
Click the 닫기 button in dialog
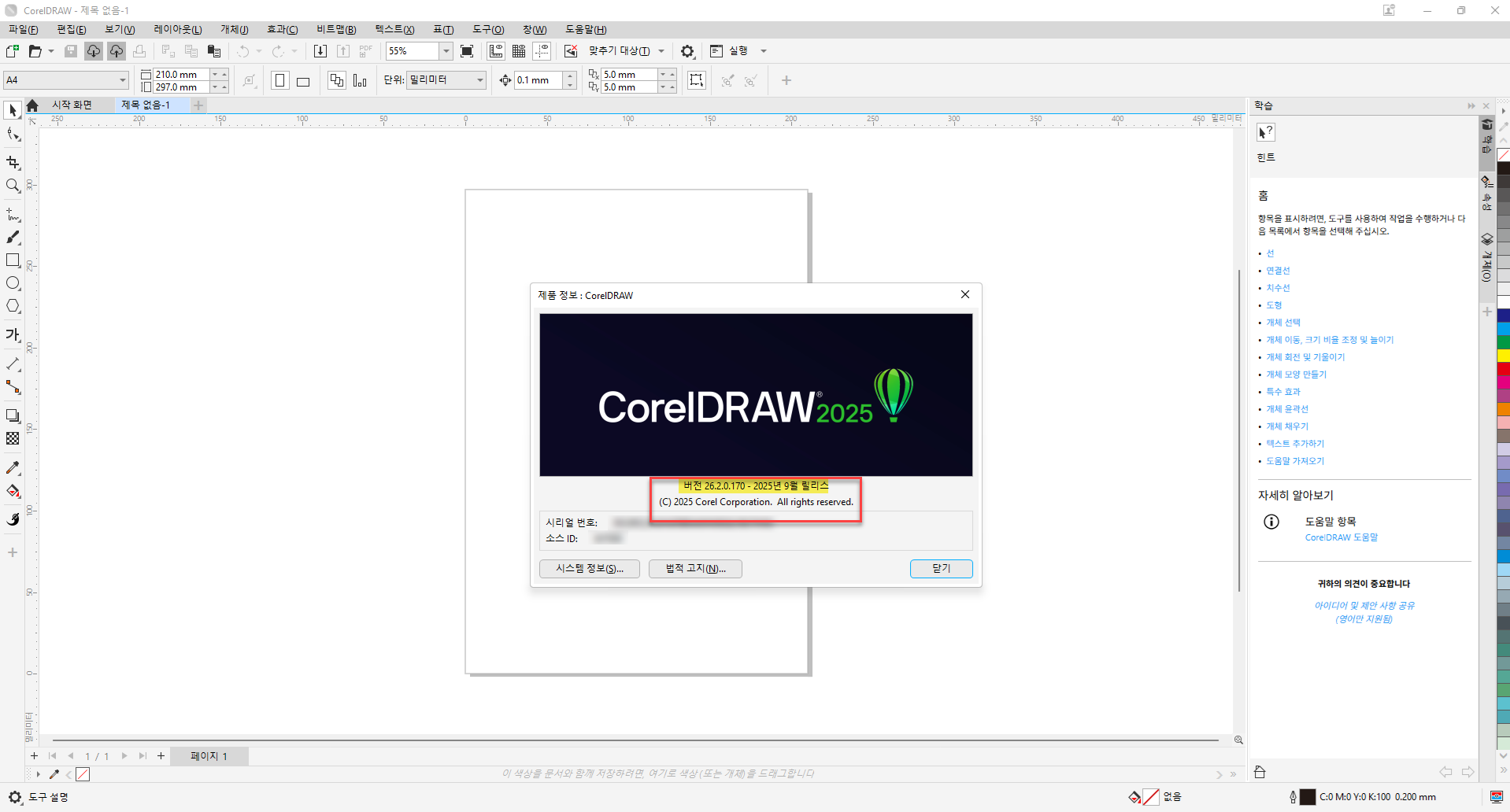941,569
